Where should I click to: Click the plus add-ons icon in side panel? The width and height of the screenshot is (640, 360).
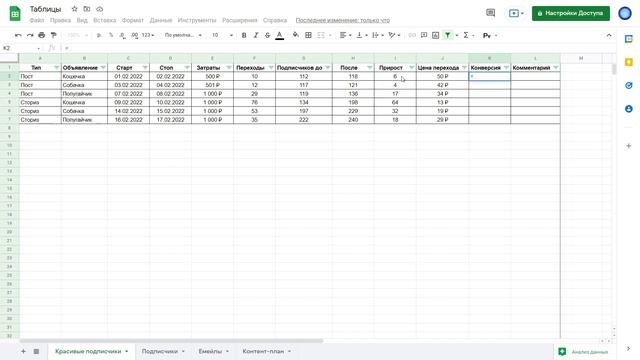pyautogui.click(x=629, y=146)
